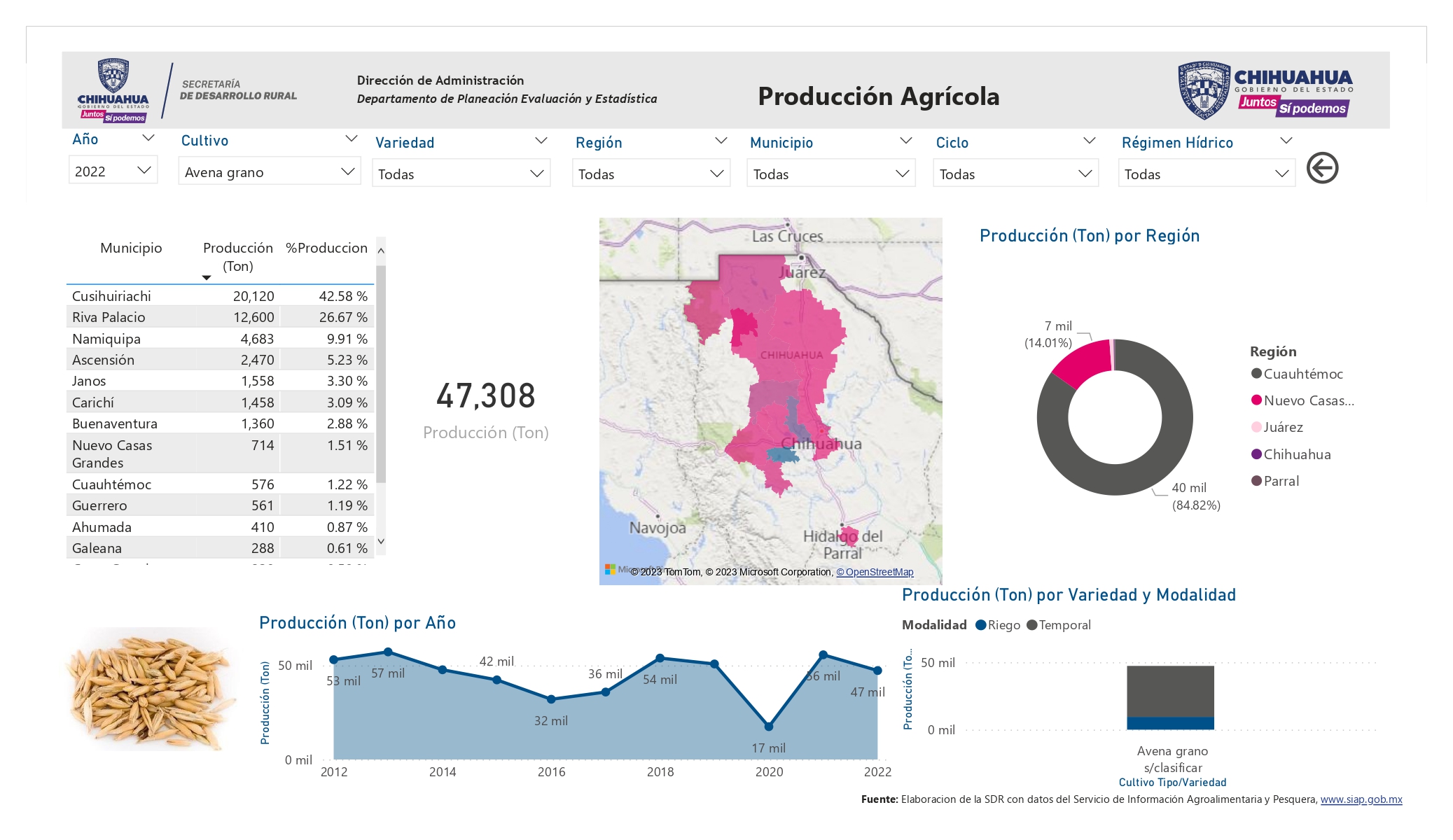
Task: Click the 2016 data point at 32 mil
Action: click(551, 699)
